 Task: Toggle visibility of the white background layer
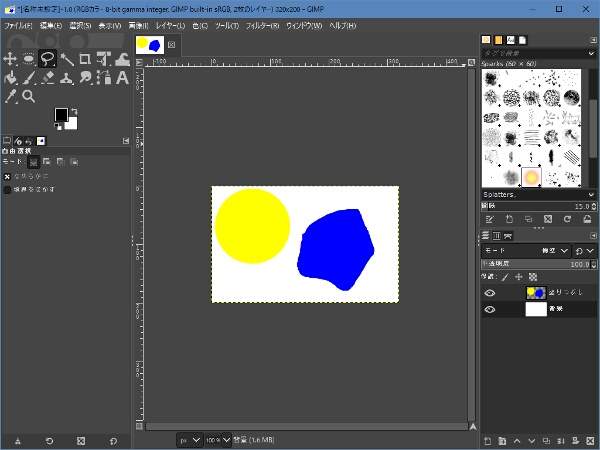490,310
